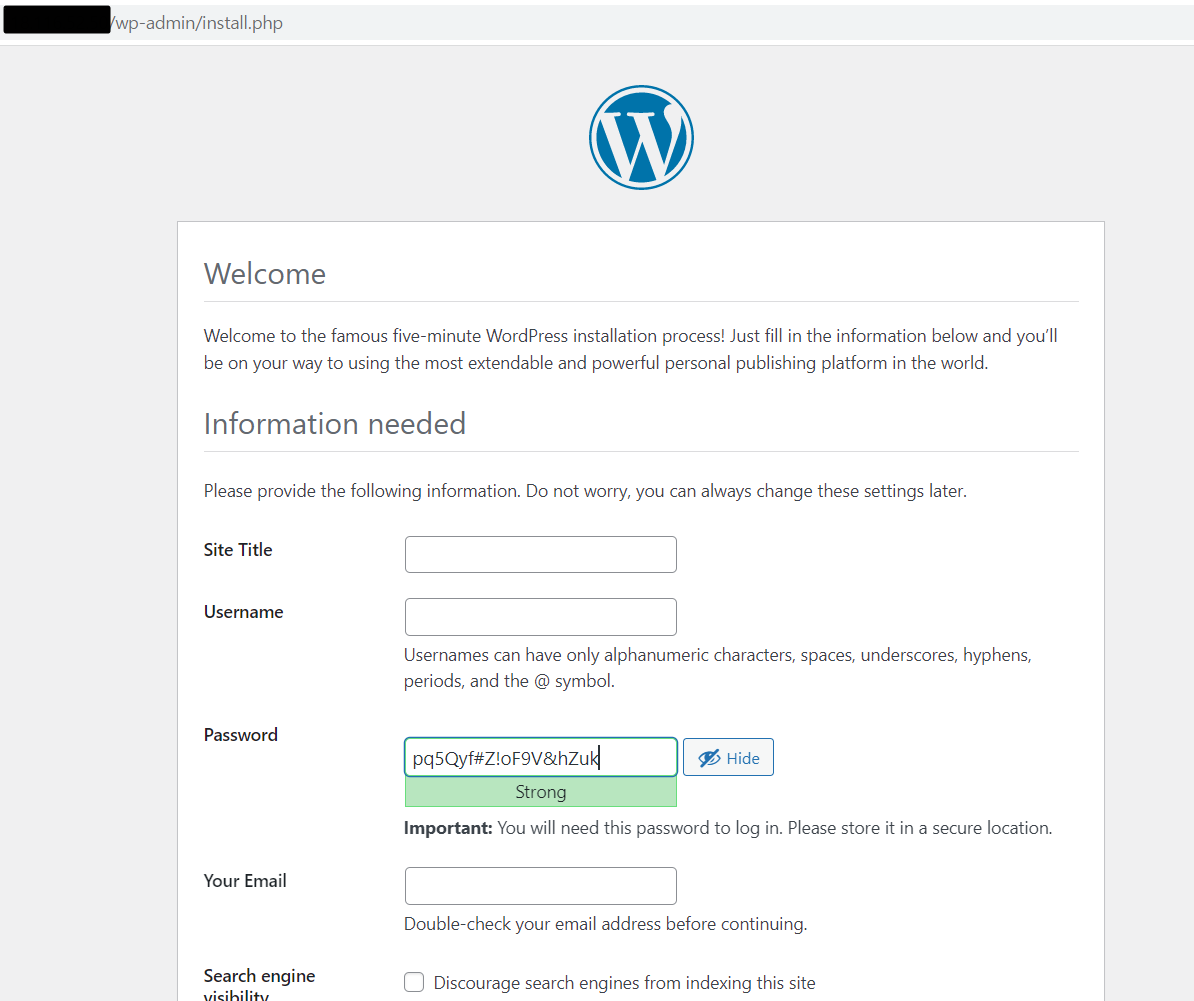1194x1001 pixels.
Task: Click the 'Welcome to the famous five-minute' paragraph
Action: coord(631,349)
